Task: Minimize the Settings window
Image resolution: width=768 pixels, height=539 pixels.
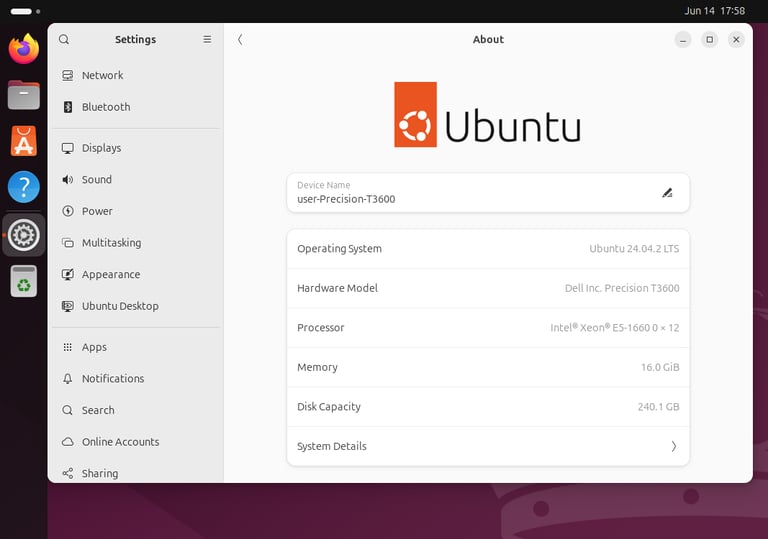Action: [683, 40]
